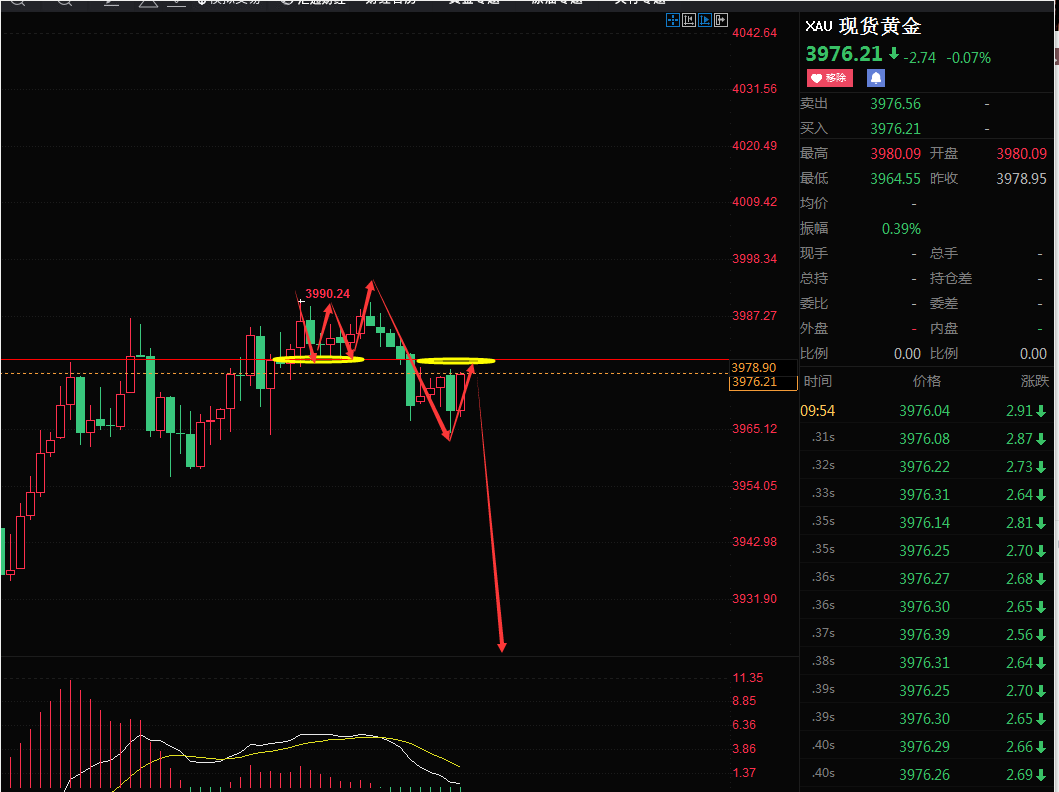Screen dimensions: 1059x792
Task: Click the 价格 column header
Action: pos(927,381)
